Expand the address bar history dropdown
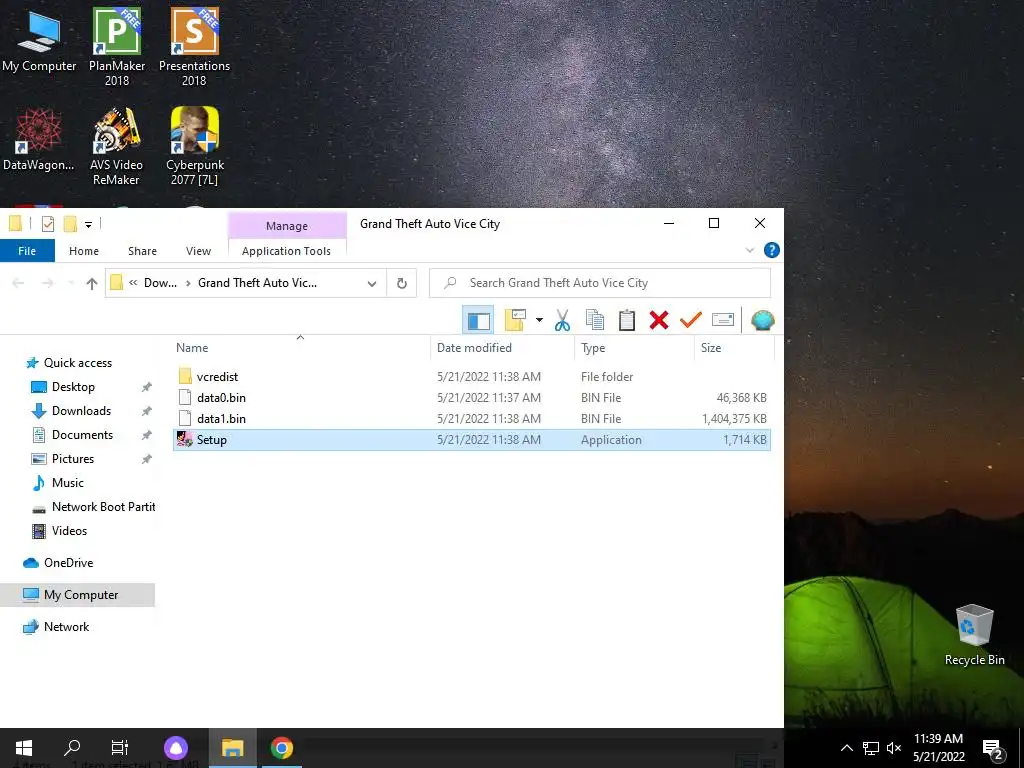 [372, 283]
